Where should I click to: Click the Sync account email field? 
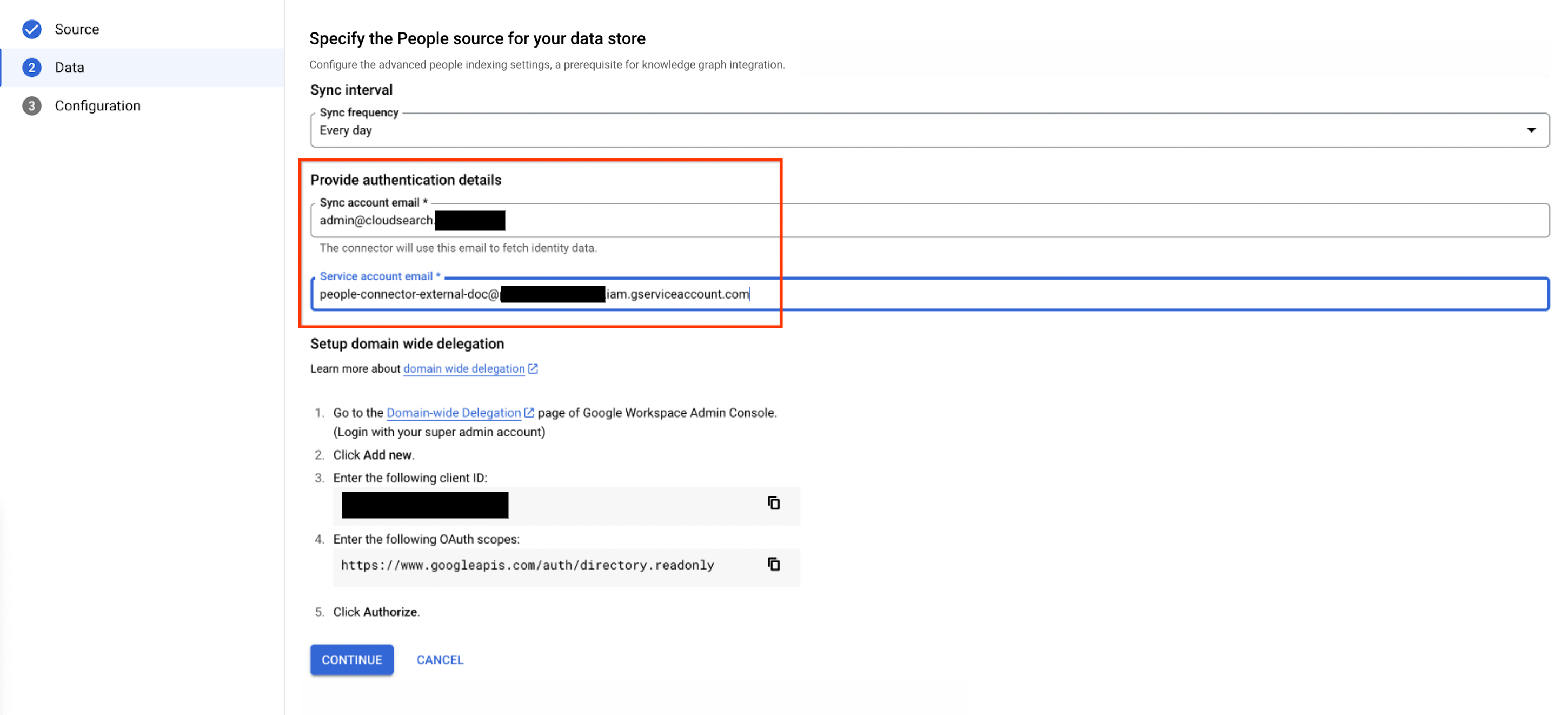[913, 220]
